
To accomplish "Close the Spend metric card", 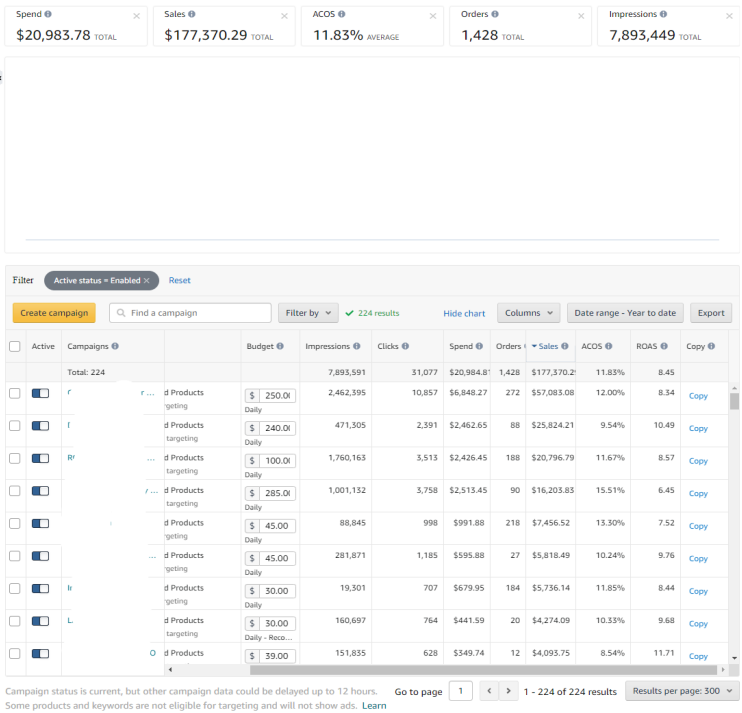I will (137, 16).
